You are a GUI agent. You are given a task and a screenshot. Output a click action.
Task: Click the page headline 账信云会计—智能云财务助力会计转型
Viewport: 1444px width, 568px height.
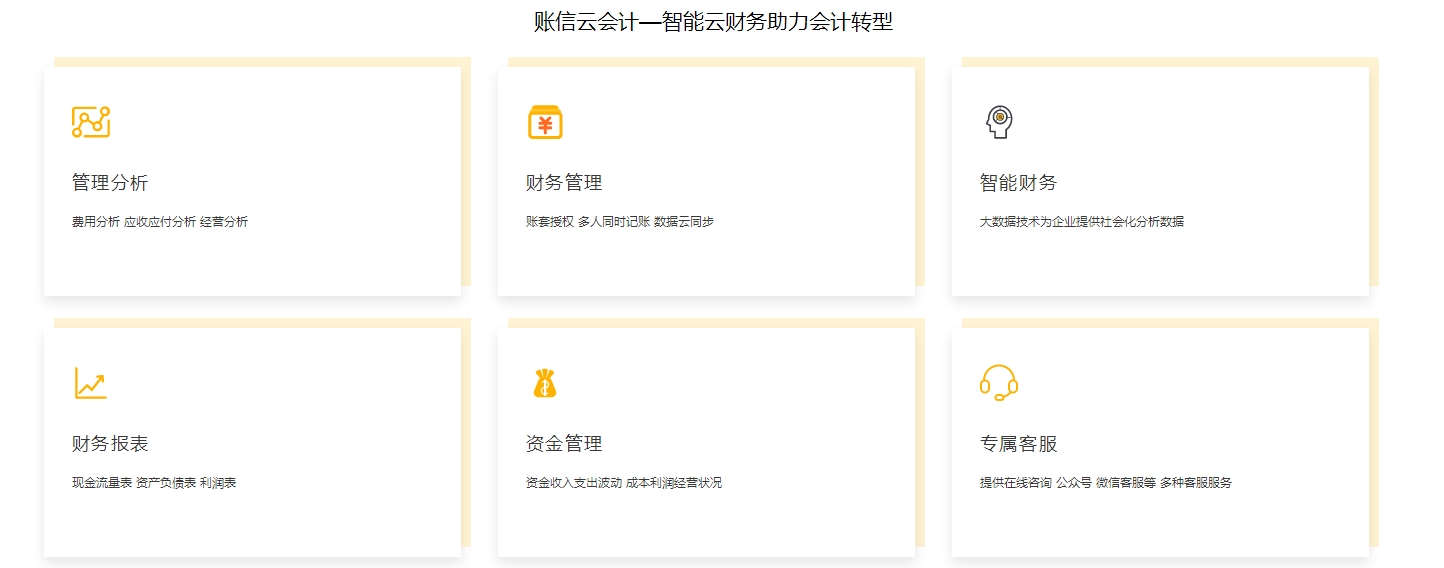pyautogui.click(x=713, y=22)
